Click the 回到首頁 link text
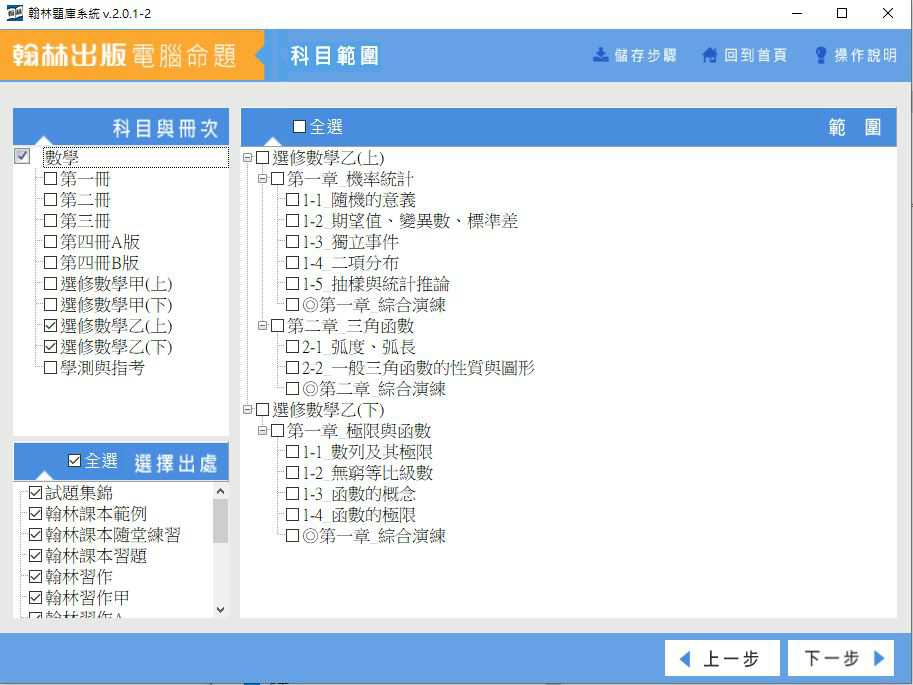Viewport: 913px width, 685px height. [x=755, y=55]
